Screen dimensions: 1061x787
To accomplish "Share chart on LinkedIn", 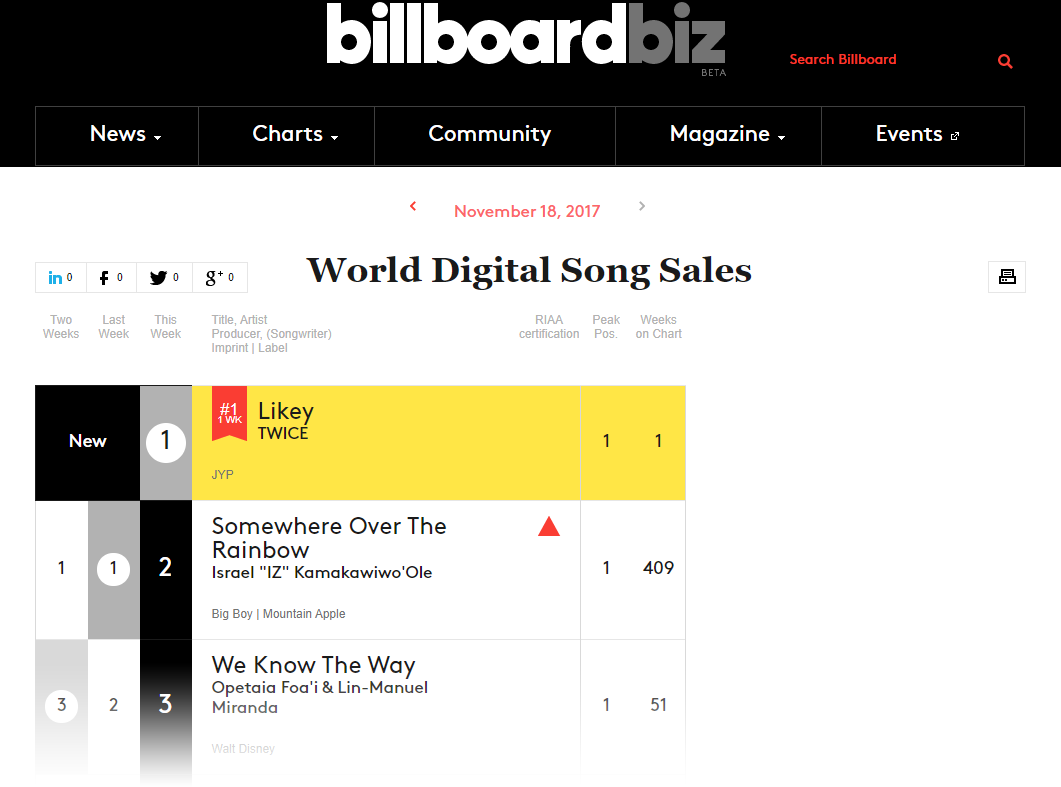I will [x=61, y=278].
